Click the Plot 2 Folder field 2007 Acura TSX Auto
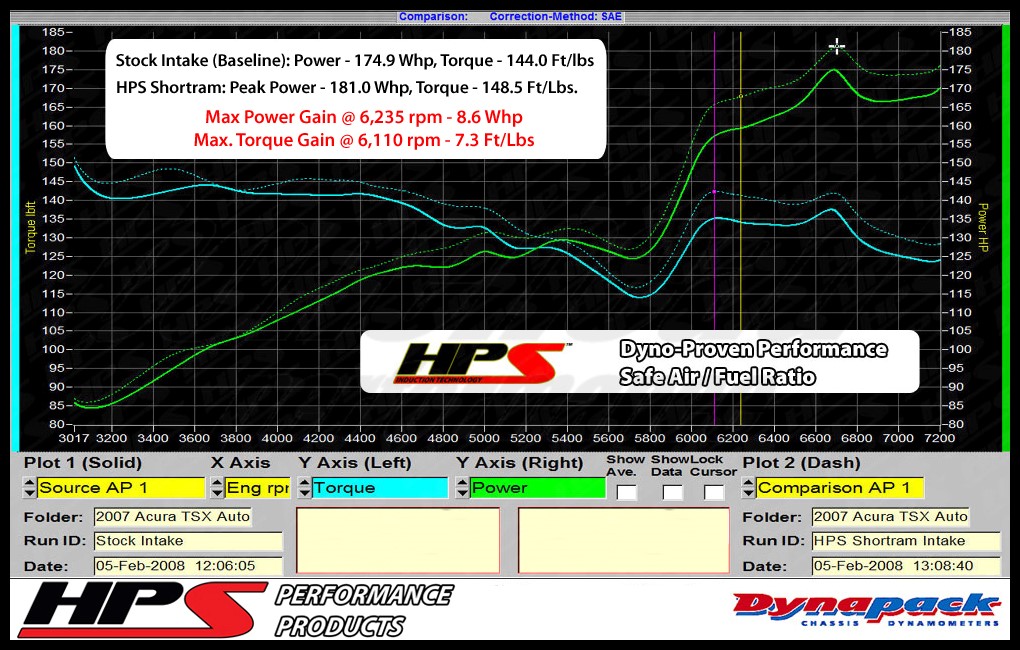The height and width of the screenshot is (650, 1020). click(x=891, y=517)
